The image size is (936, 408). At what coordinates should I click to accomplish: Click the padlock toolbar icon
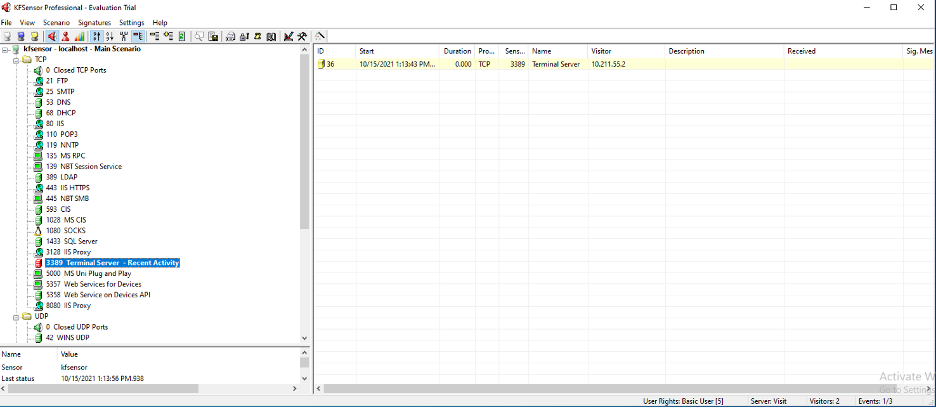[244, 36]
